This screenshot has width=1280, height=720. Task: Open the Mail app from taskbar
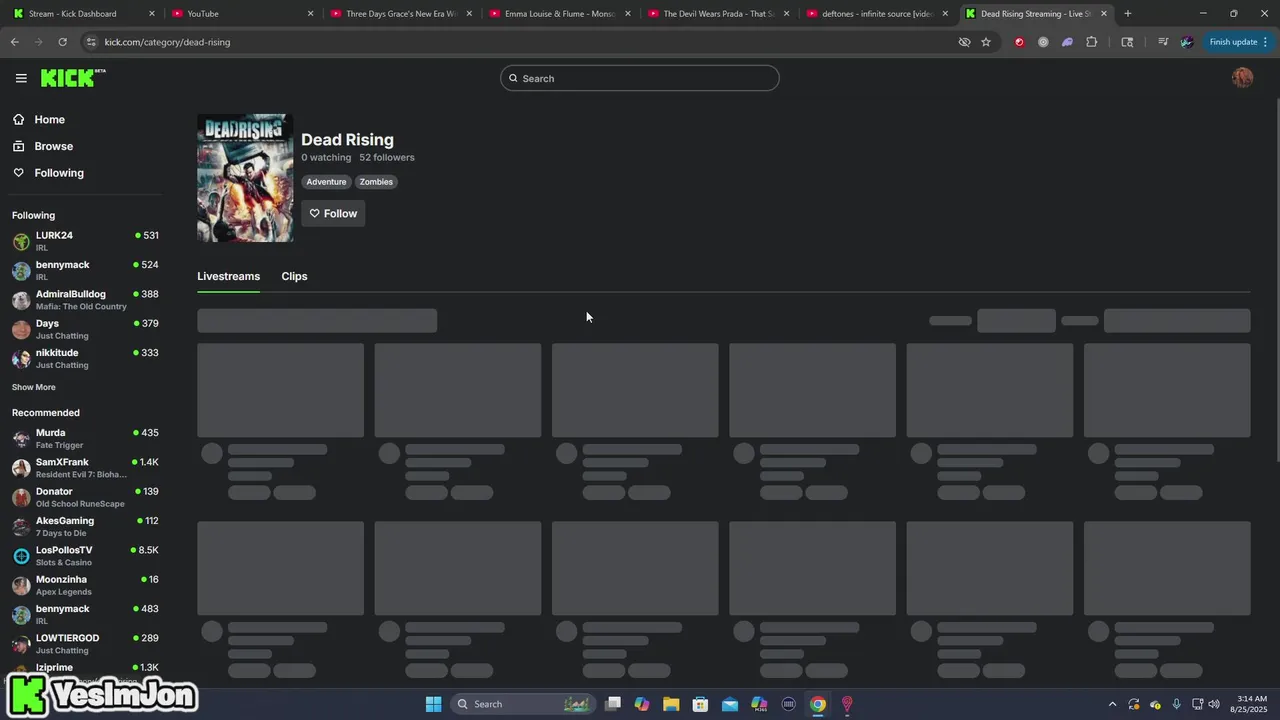(730, 704)
